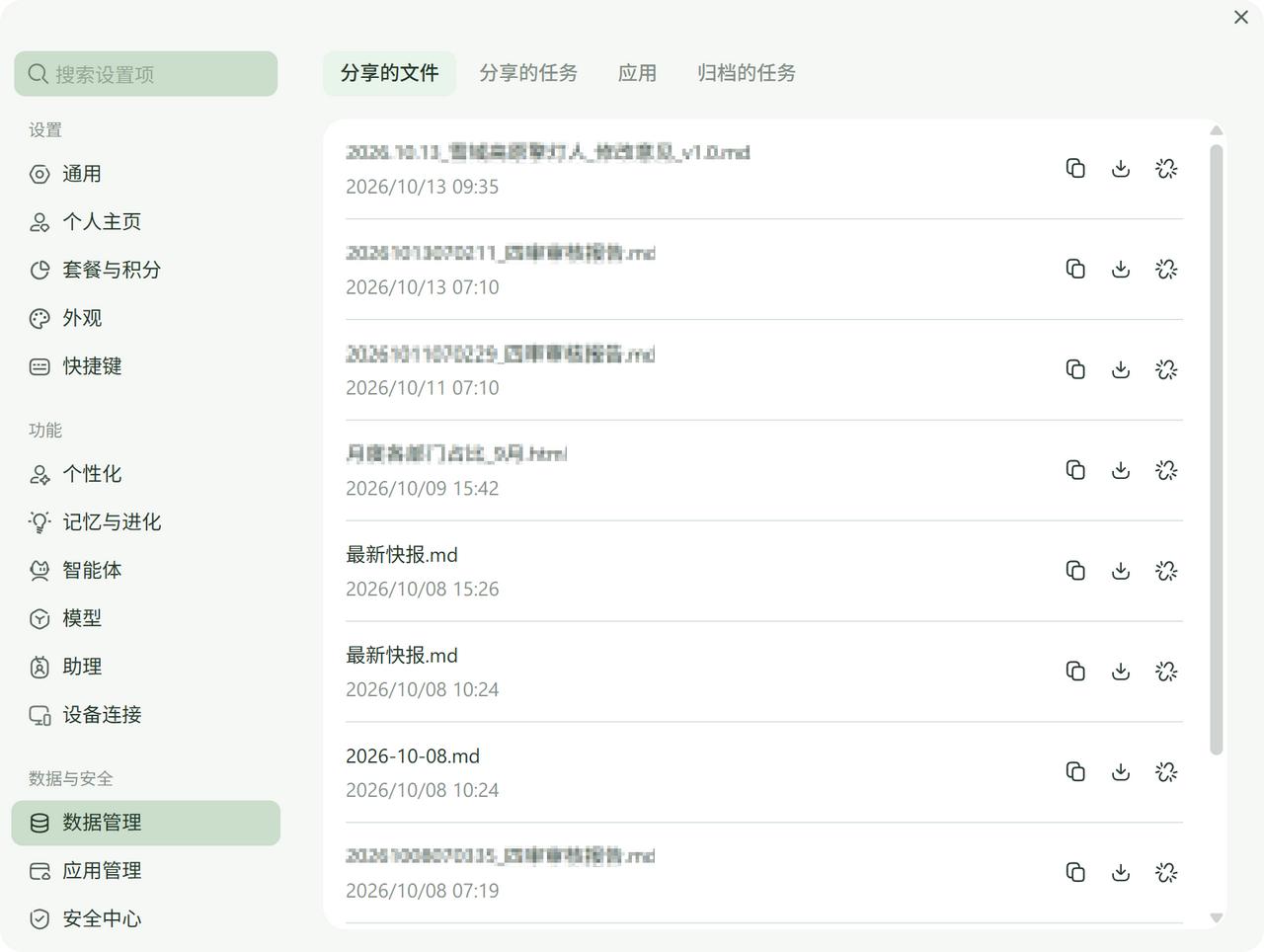This screenshot has width=1264, height=952.
Task: Open 通用 settings
Action: (146, 174)
